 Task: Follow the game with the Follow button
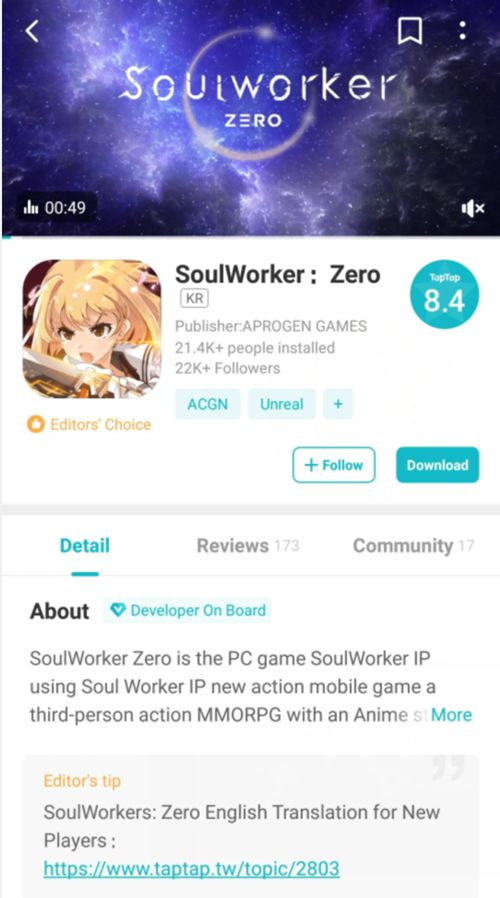coord(334,465)
